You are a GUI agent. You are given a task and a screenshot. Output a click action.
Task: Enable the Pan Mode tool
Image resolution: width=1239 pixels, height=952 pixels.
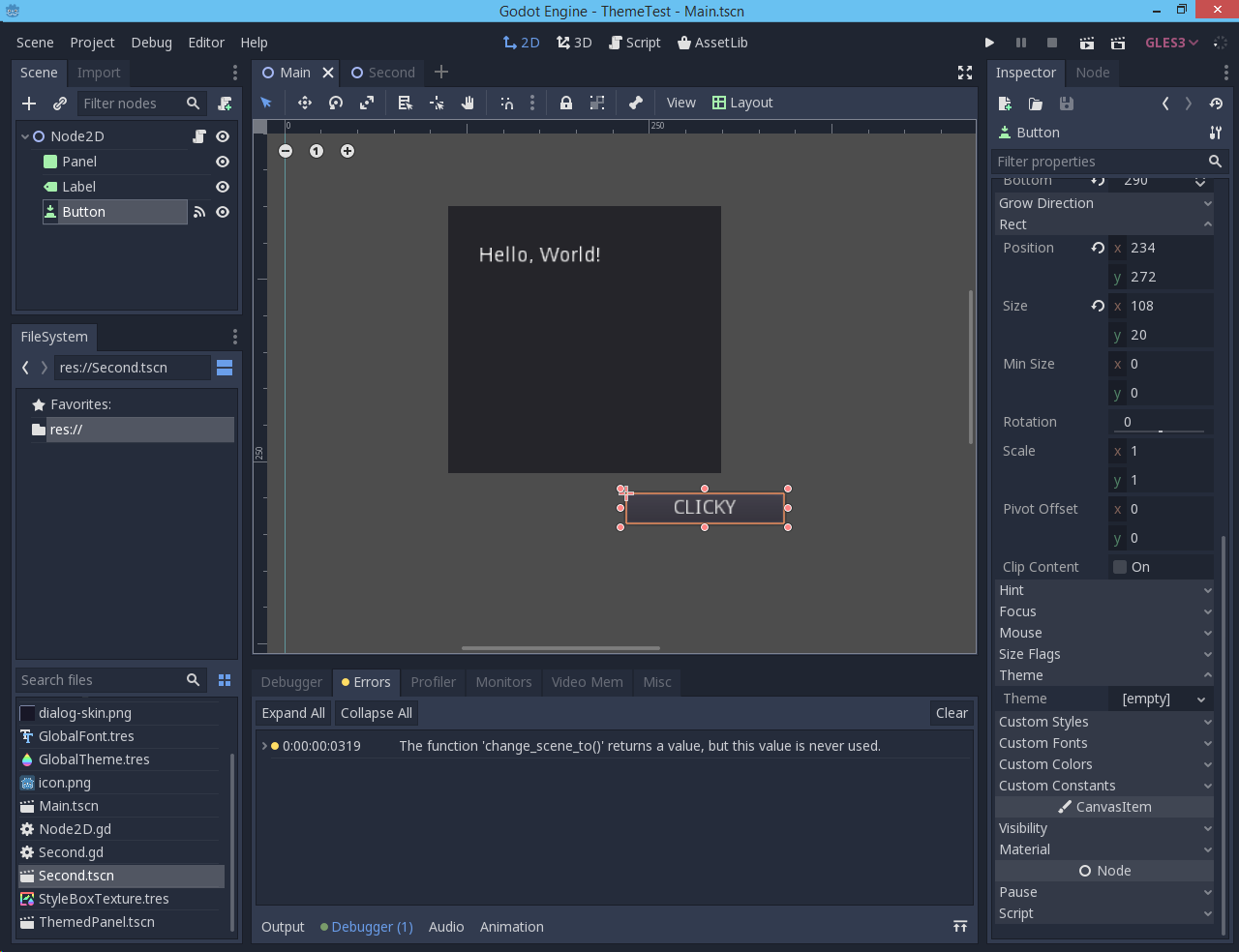tap(468, 103)
